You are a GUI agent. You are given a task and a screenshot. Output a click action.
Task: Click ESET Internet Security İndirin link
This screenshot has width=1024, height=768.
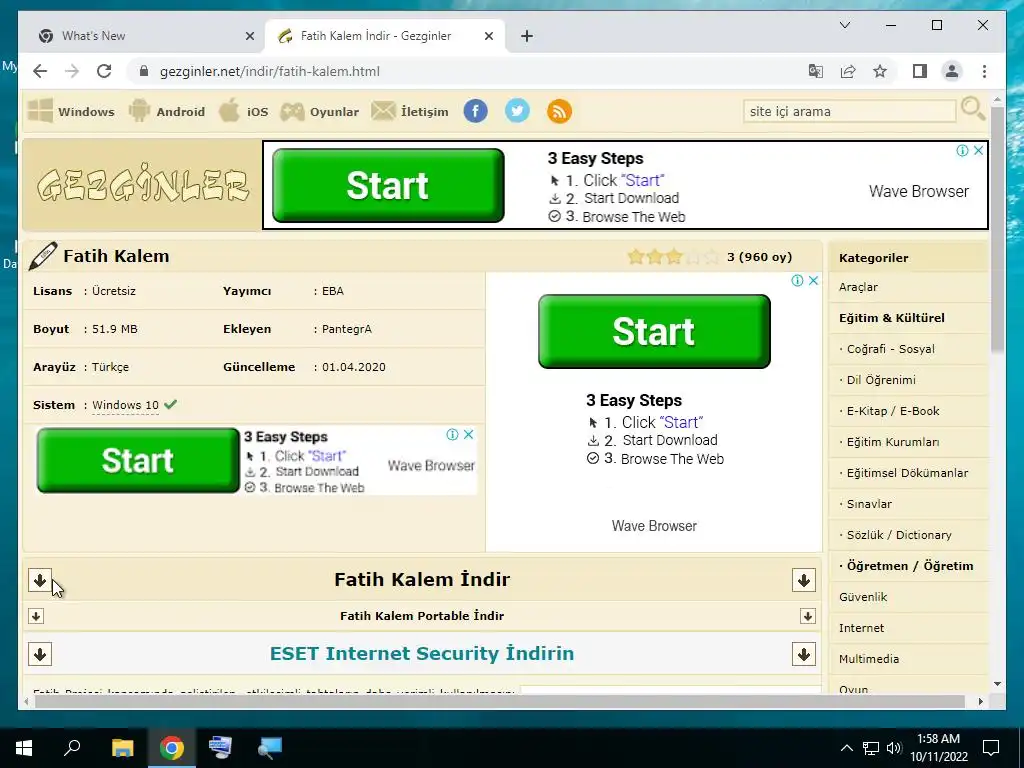(422, 654)
